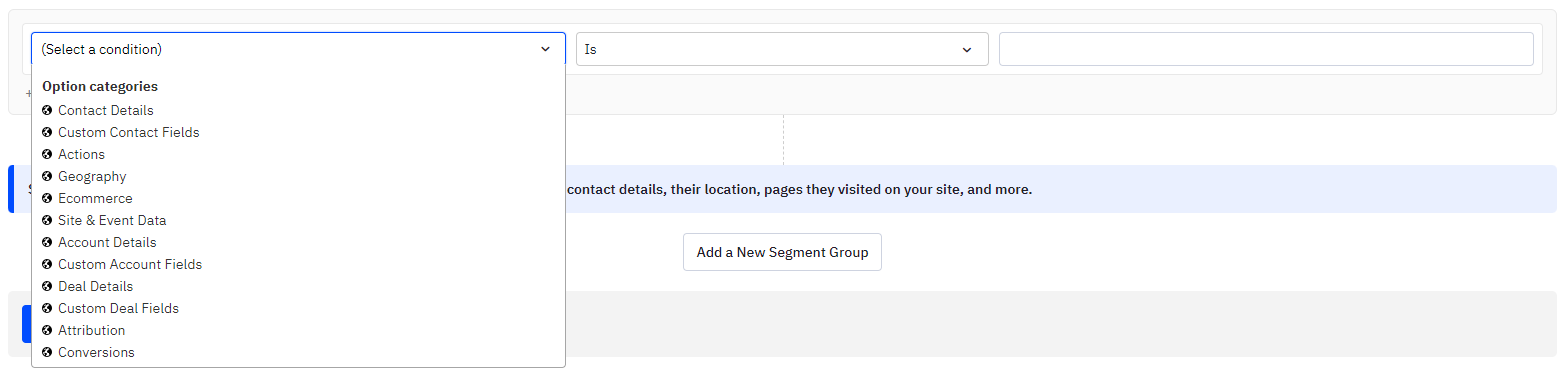Open the 'Is' operator dropdown

pos(782,49)
